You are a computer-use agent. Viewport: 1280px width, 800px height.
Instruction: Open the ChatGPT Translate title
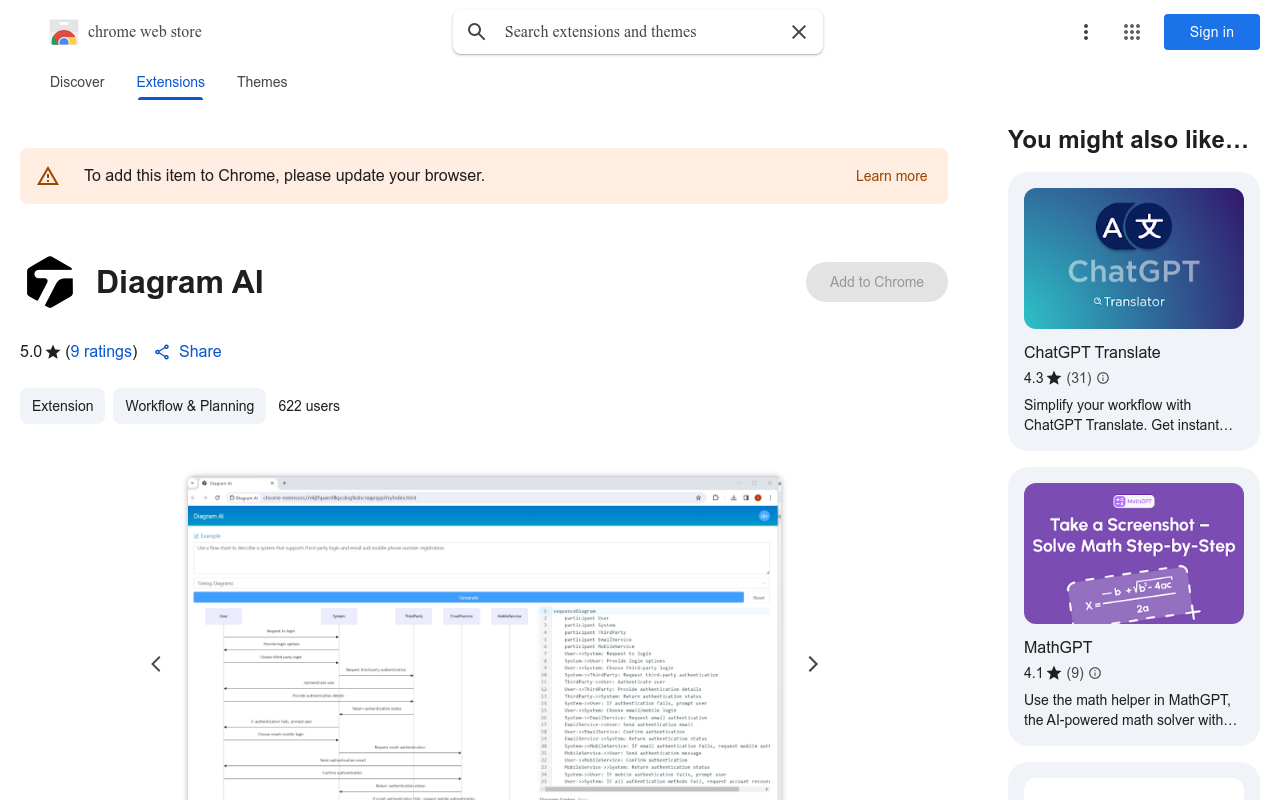tap(1092, 352)
